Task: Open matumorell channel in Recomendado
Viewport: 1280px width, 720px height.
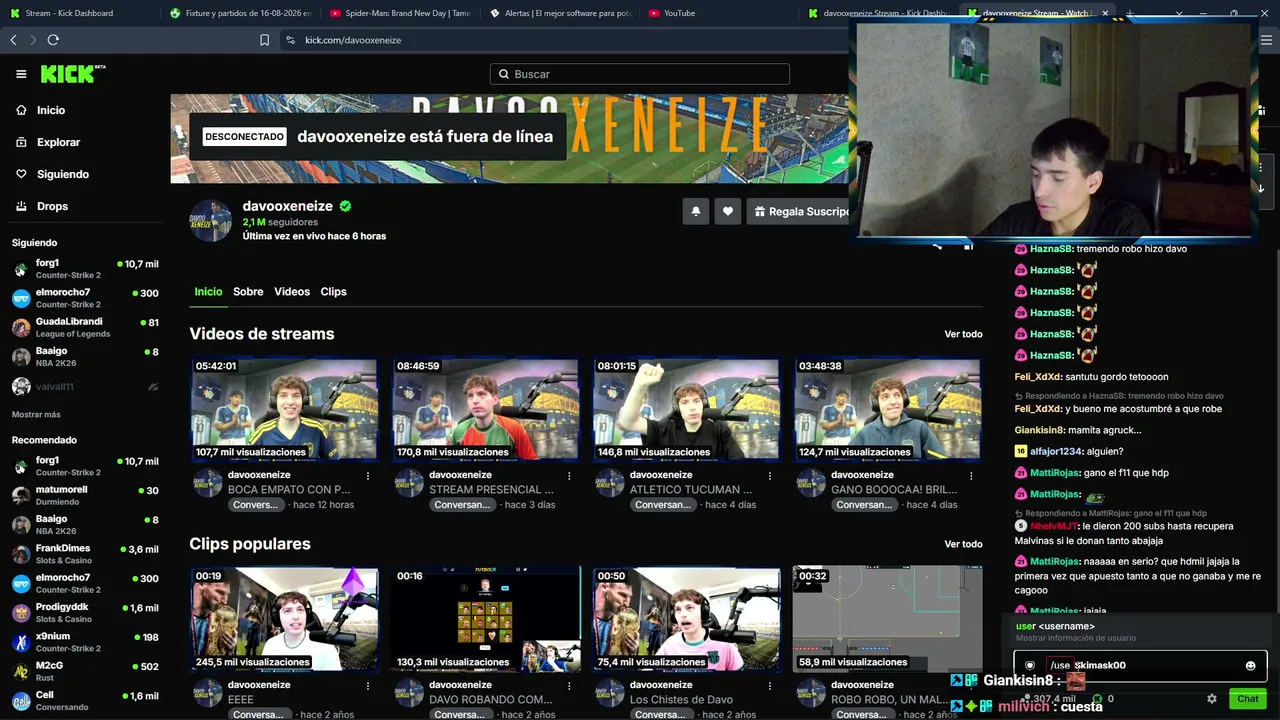Action: pyautogui.click(x=85, y=496)
